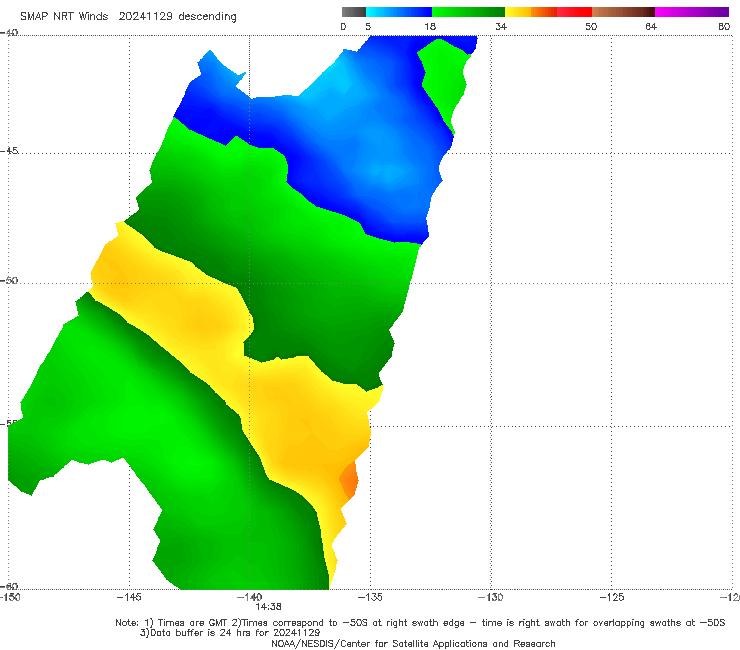
Task: Click the date "20241129" in the title
Action: pyautogui.click(x=145, y=16)
